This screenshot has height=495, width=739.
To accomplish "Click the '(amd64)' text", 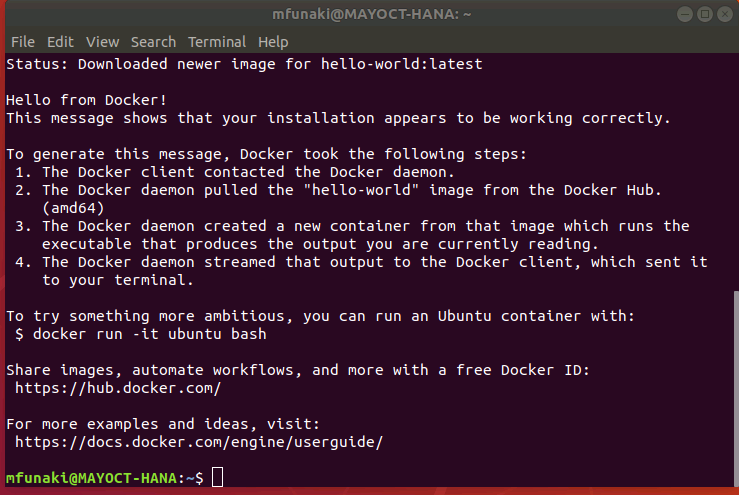I will point(73,208).
